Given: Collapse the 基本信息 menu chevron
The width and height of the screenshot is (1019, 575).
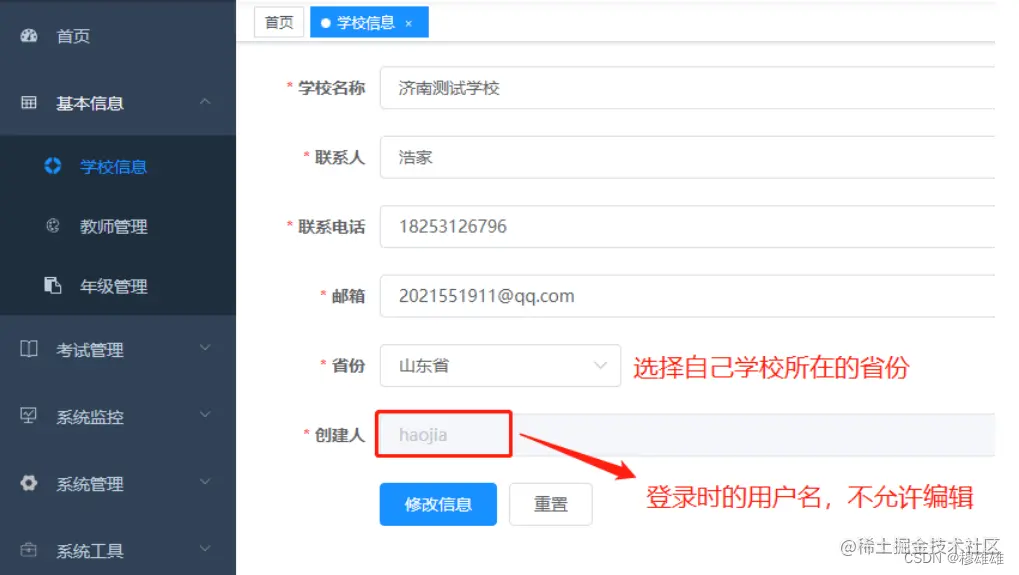Looking at the screenshot, I should click(205, 102).
